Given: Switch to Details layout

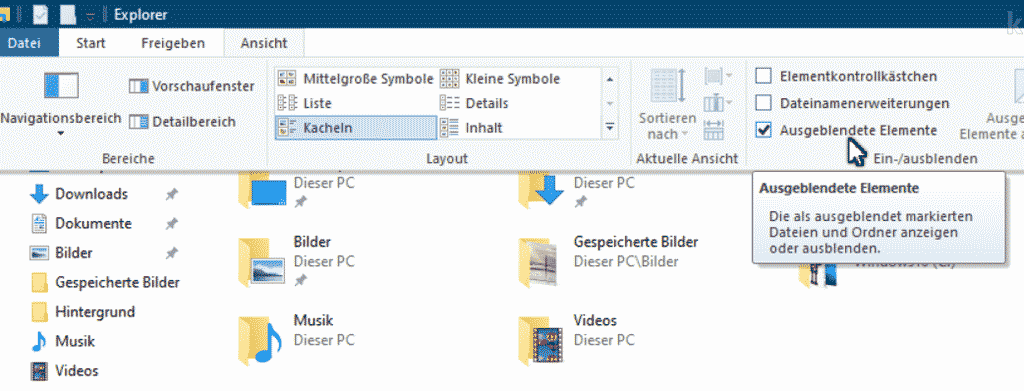Looking at the screenshot, I should [474, 103].
